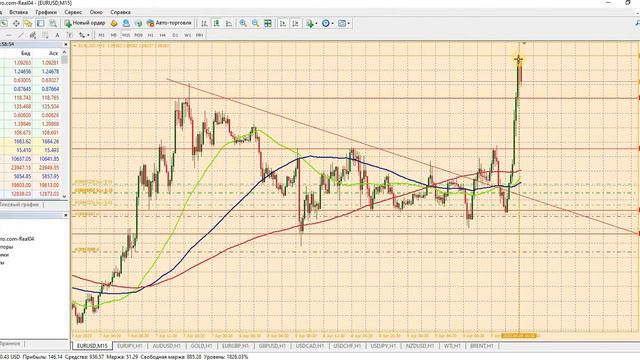The image size is (640, 360).
Task: Open the arrows objects dropdown
Action: 84,35
